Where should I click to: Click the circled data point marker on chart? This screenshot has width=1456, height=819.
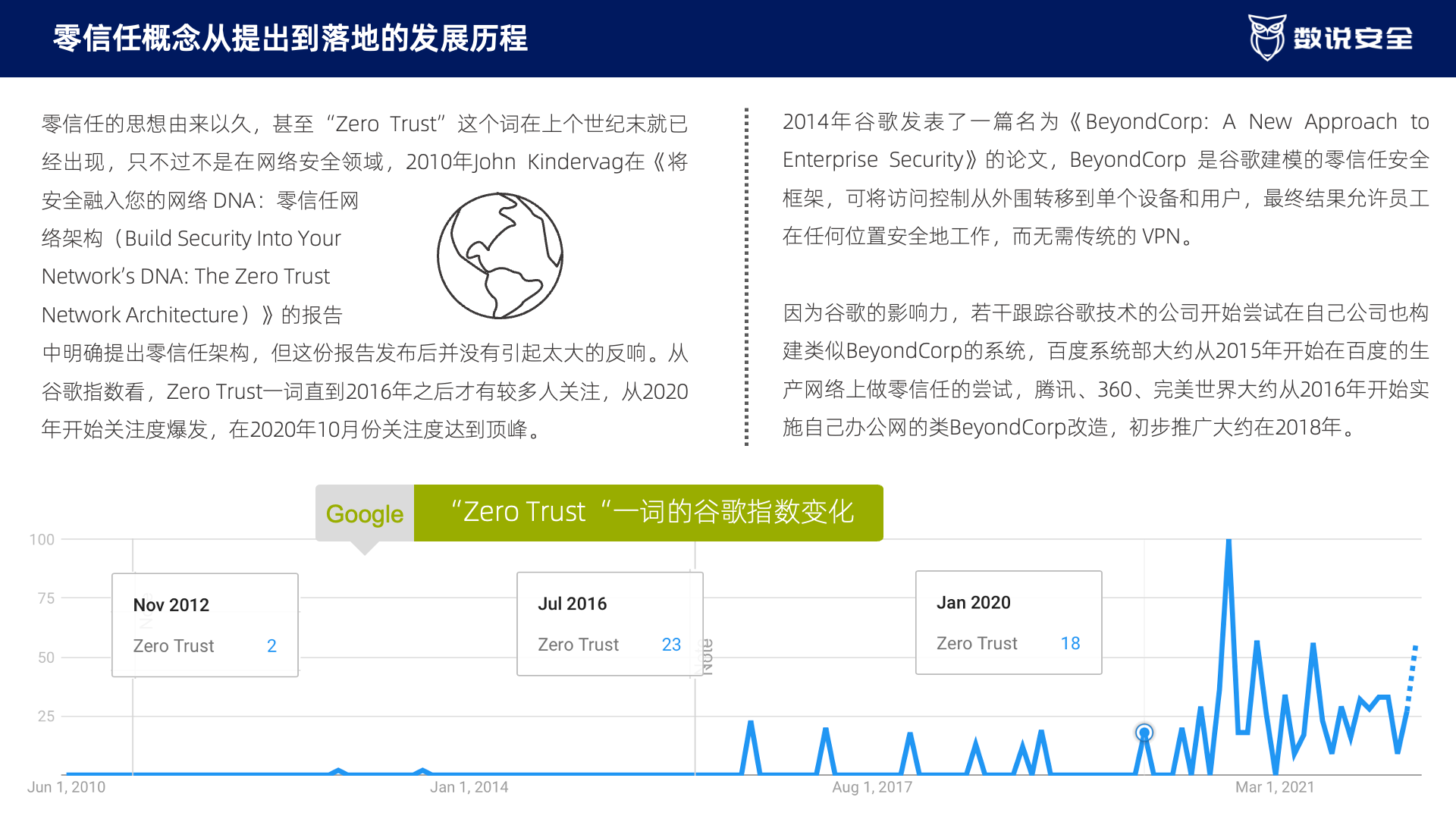pyautogui.click(x=1144, y=733)
